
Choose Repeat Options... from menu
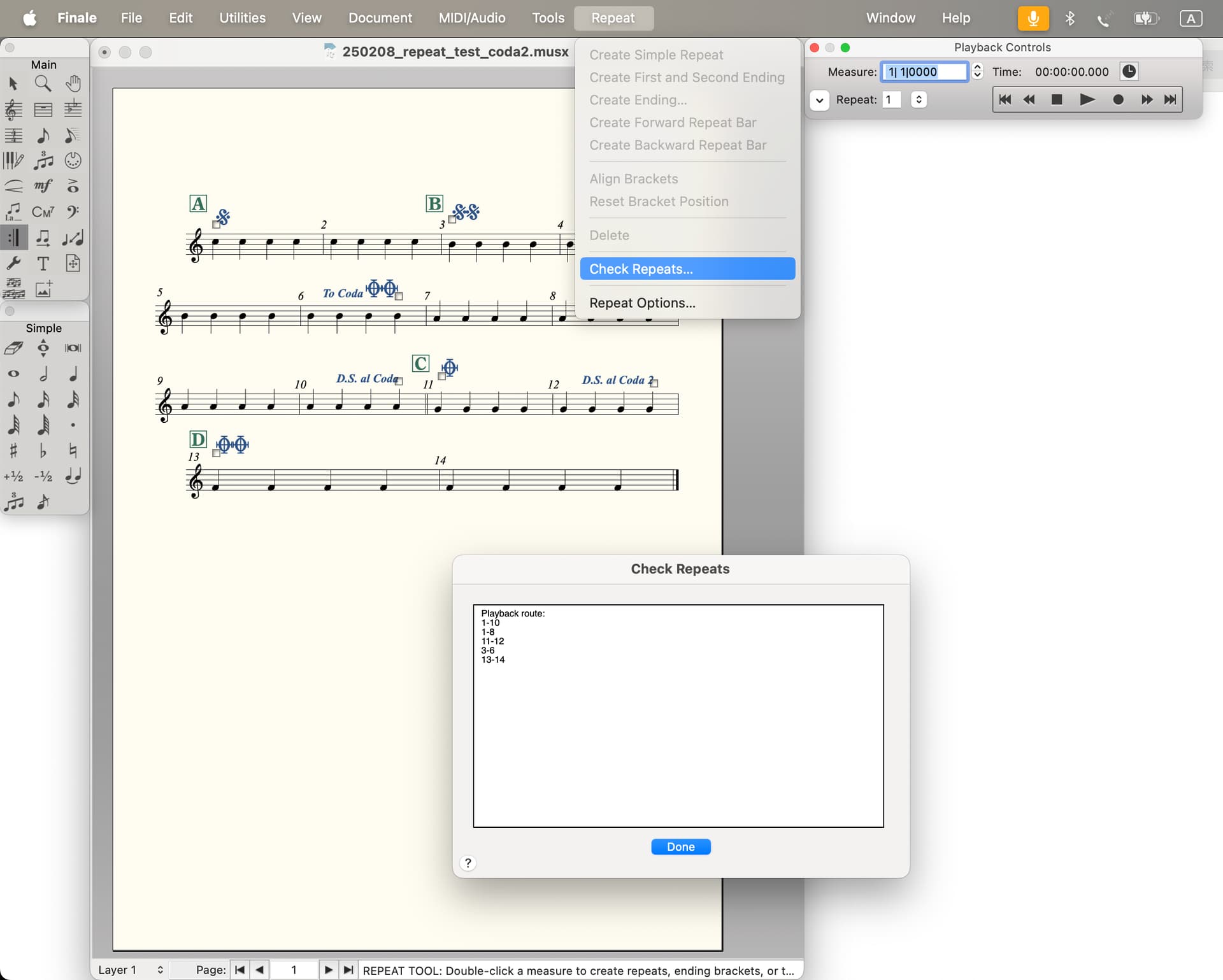click(x=641, y=303)
